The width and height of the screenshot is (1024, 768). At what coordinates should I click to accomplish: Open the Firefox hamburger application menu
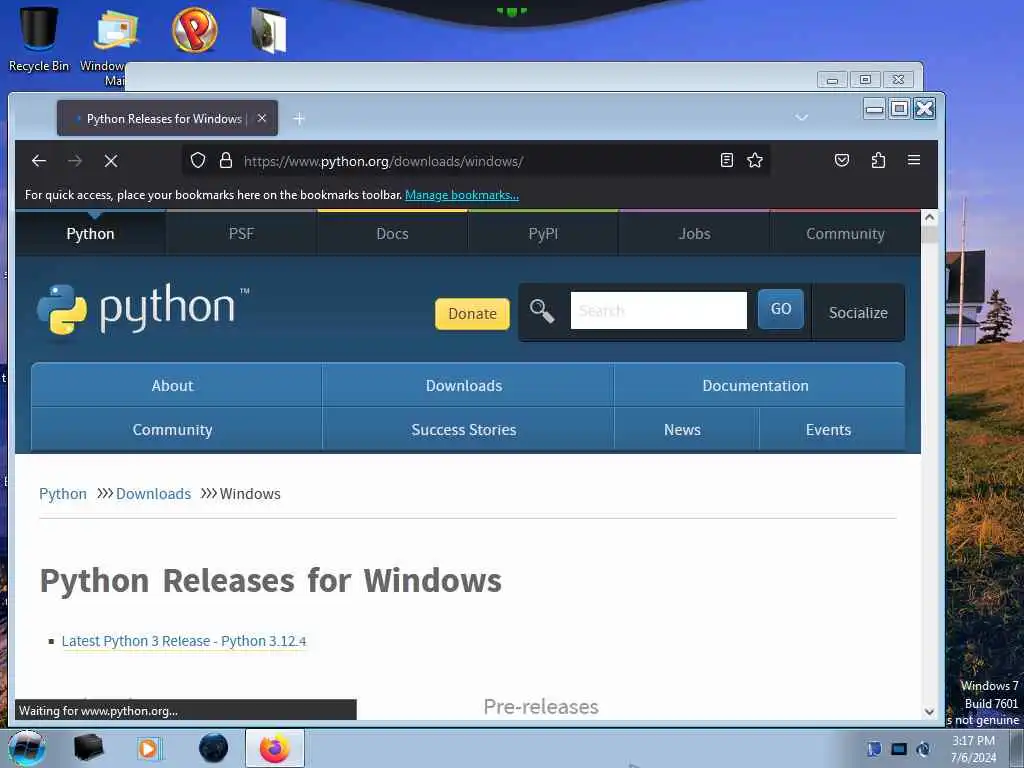point(914,160)
